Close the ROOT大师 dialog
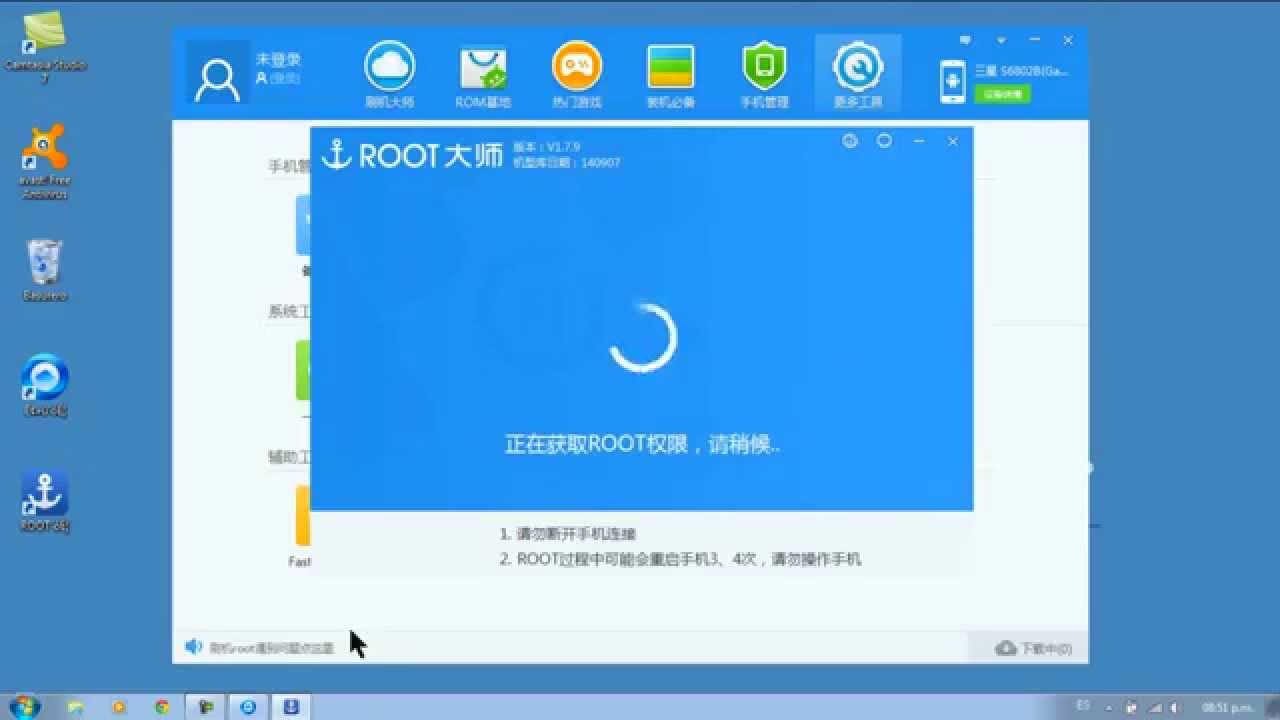This screenshot has width=1280, height=720. click(x=953, y=142)
